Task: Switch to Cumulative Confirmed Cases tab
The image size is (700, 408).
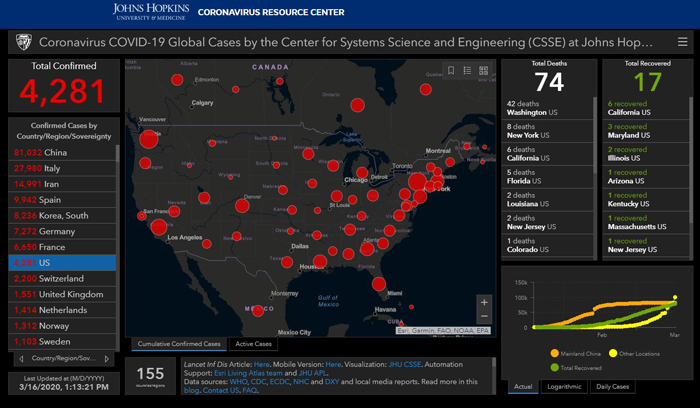Action: pyautogui.click(x=179, y=344)
